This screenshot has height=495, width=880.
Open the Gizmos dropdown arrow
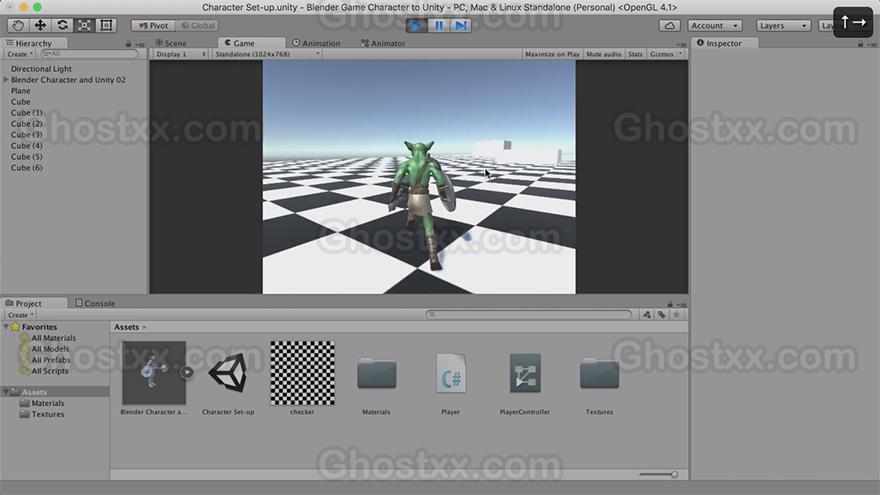[681, 54]
